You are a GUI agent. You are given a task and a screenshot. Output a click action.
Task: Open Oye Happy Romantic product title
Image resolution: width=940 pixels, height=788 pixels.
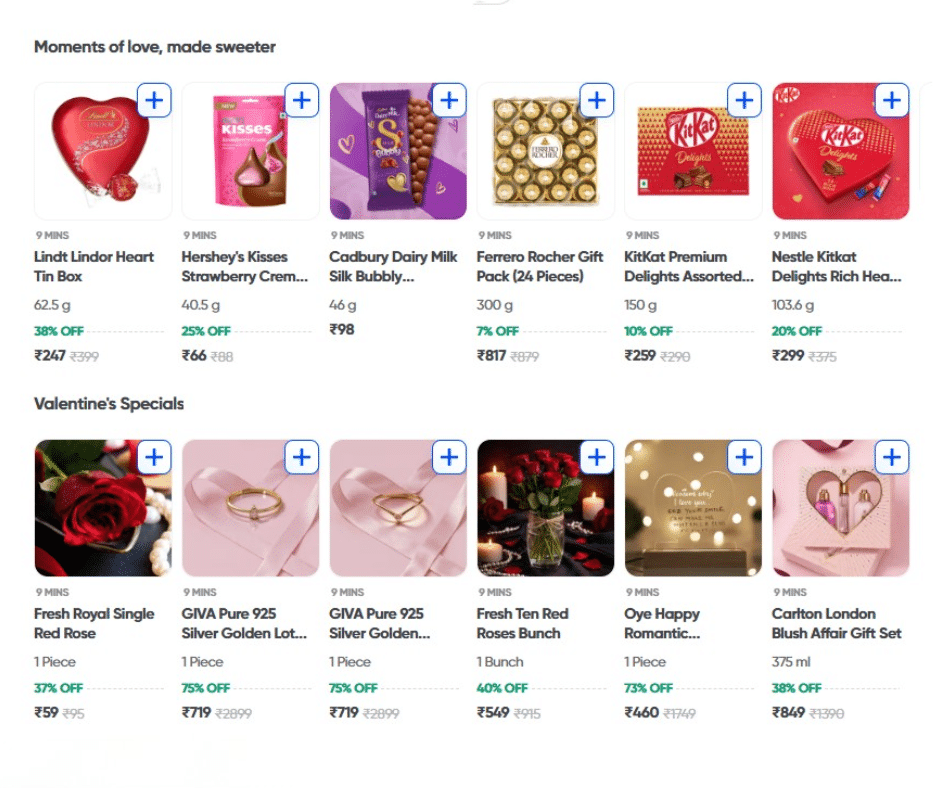(662, 623)
